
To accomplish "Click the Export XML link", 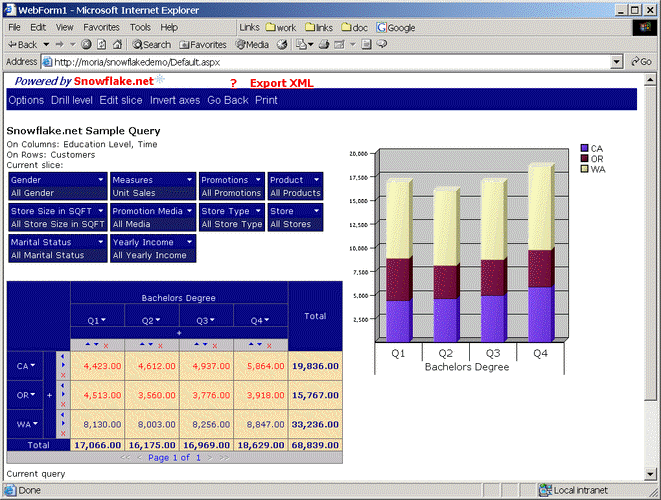I will click(282, 83).
